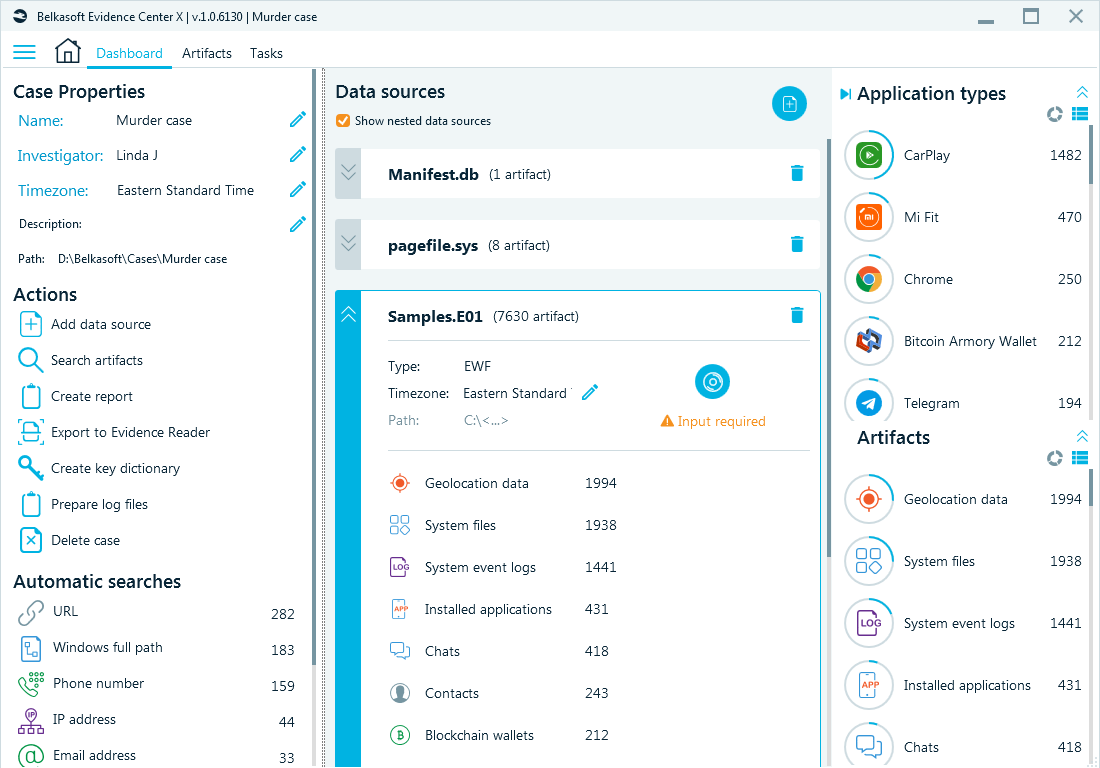Click Add data source action

pyautogui.click(x=85, y=324)
